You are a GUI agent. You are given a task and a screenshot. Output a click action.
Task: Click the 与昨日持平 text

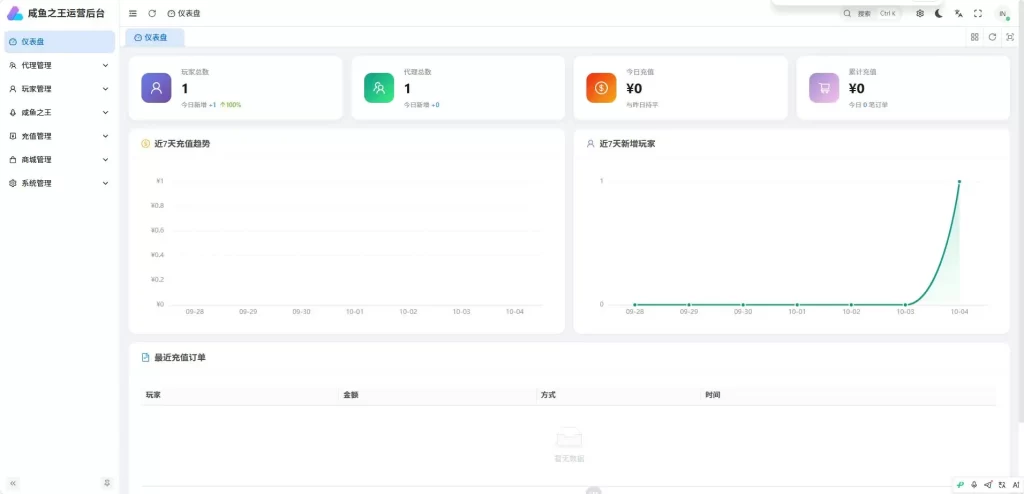tap(642, 105)
